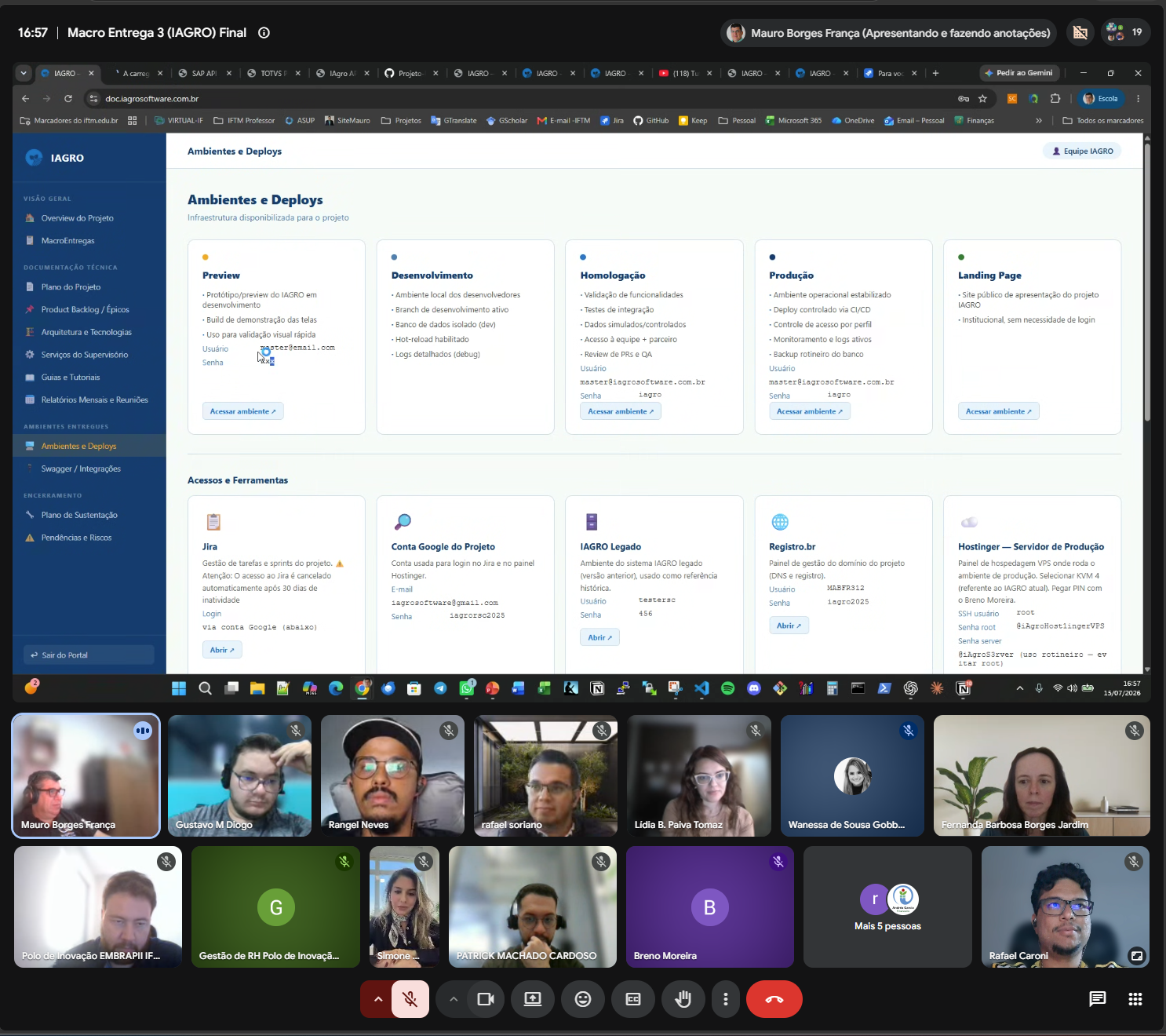Click Pedir ao Gemini button
The width and height of the screenshot is (1166, 1036).
click(x=1018, y=73)
